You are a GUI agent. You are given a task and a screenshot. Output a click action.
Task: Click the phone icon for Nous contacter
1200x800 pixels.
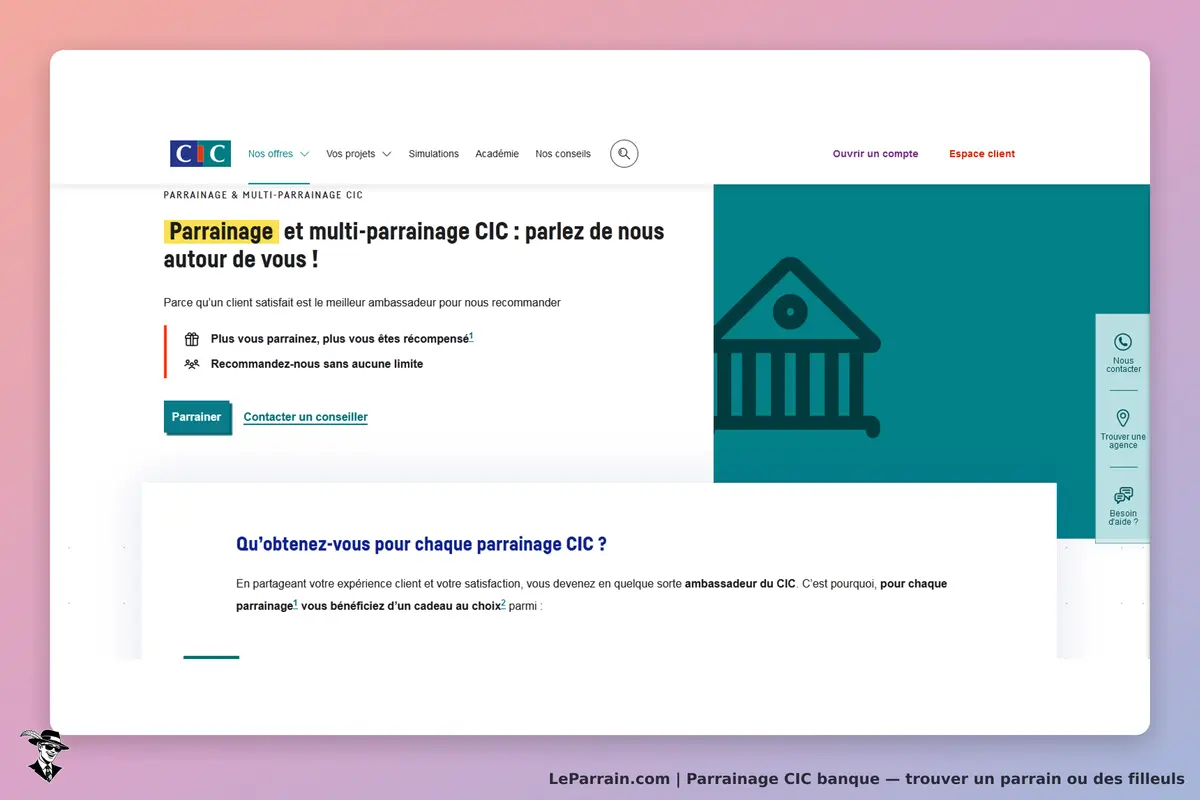[x=1123, y=342]
